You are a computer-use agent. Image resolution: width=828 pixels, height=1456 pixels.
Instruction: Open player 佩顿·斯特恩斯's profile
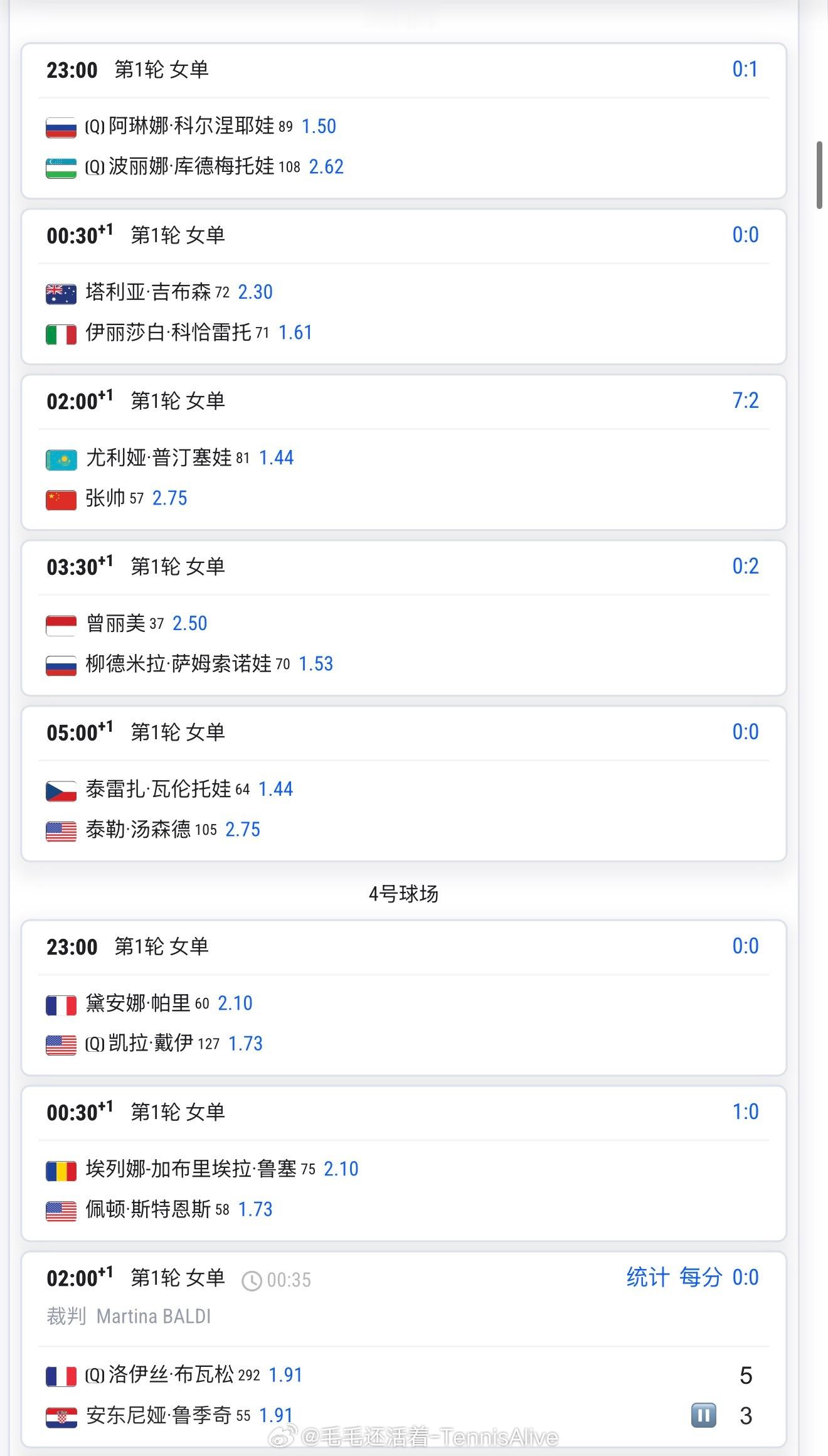[148, 1209]
